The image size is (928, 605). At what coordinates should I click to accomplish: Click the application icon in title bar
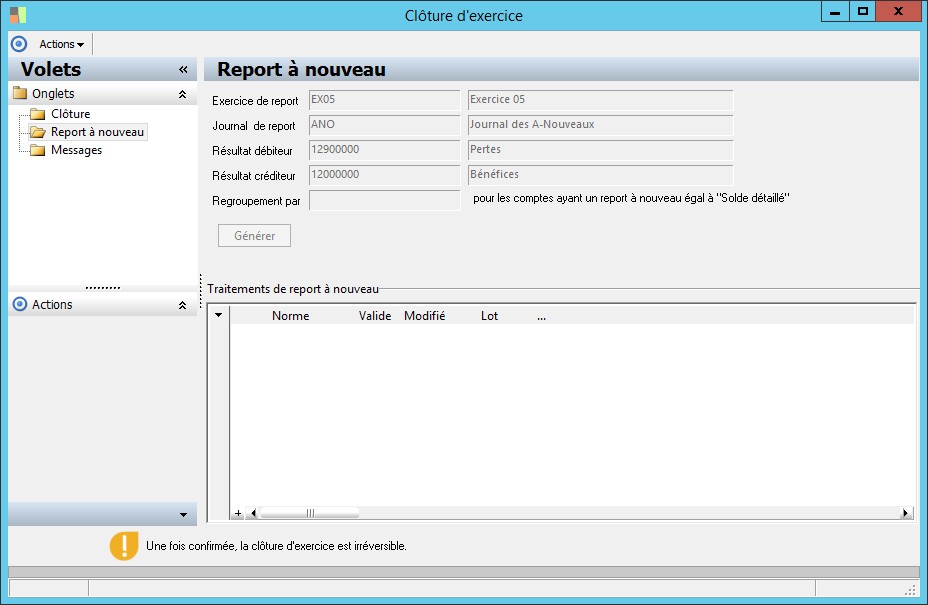coord(18,15)
